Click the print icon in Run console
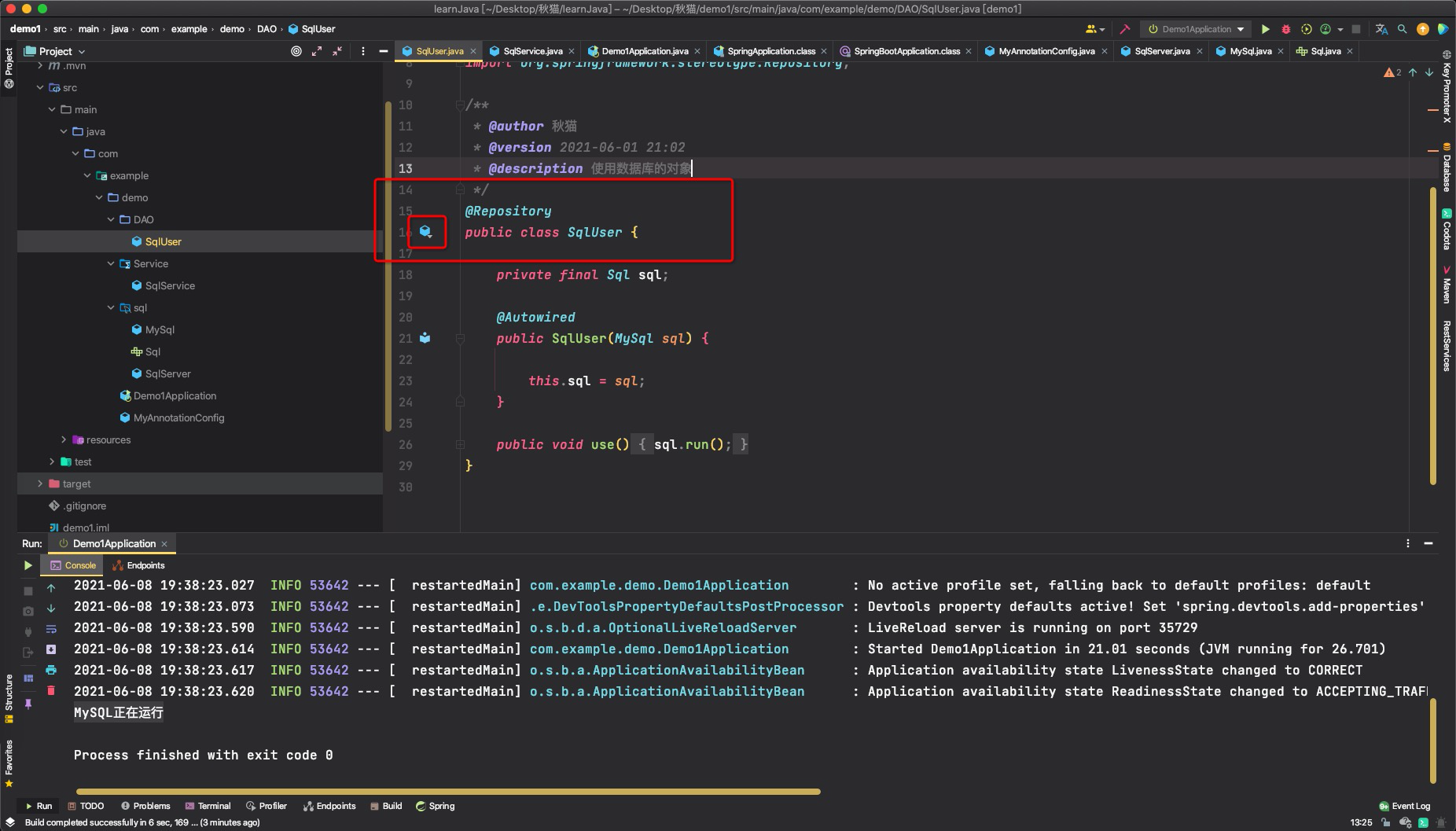1456x831 pixels. coord(51,670)
